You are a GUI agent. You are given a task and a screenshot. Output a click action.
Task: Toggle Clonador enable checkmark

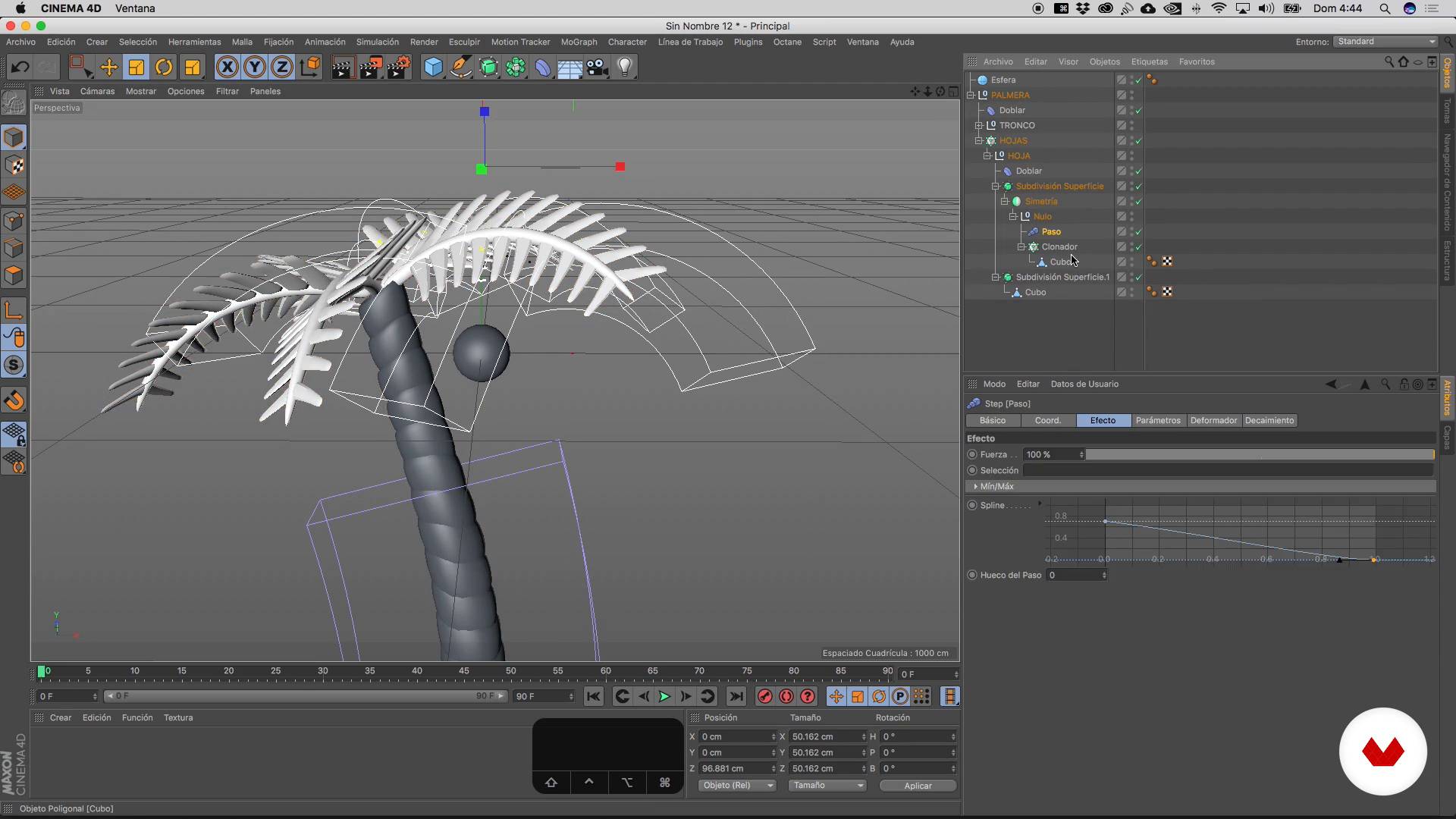point(1138,247)
